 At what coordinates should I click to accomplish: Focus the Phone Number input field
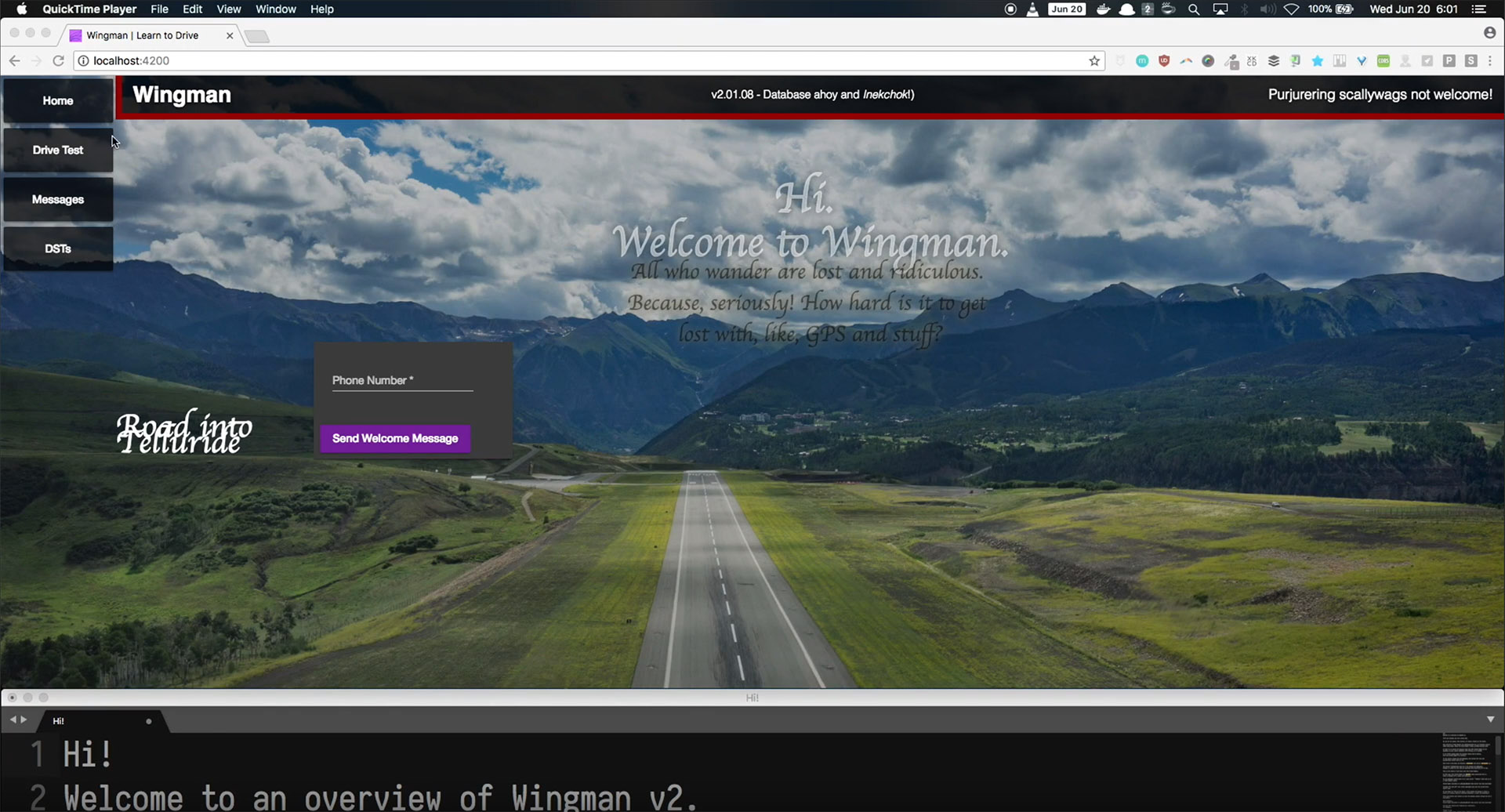coord(402,381)
